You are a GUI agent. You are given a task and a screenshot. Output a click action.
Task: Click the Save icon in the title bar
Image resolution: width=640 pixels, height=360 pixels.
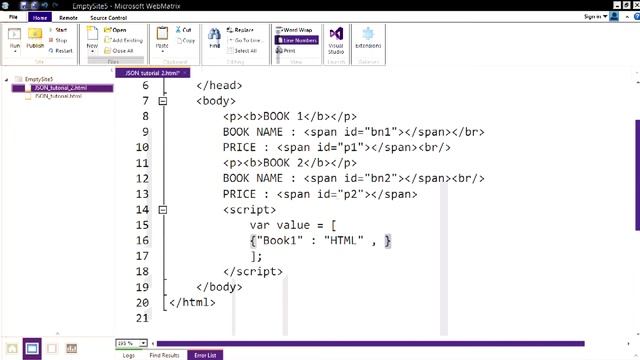pyautogui.click(x=23, y=5)
